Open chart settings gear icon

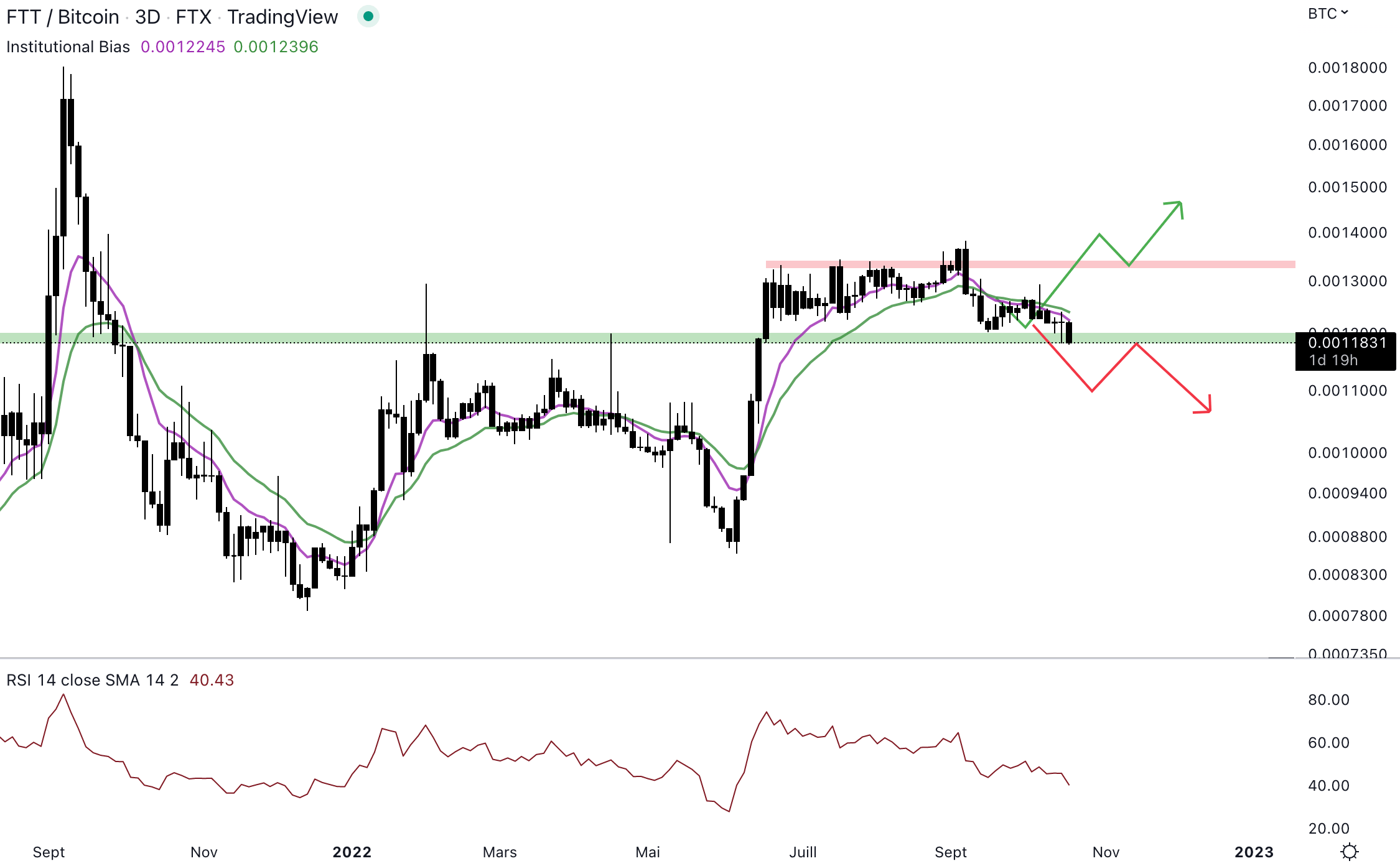pyautogui.click(x=1349, y=851)
